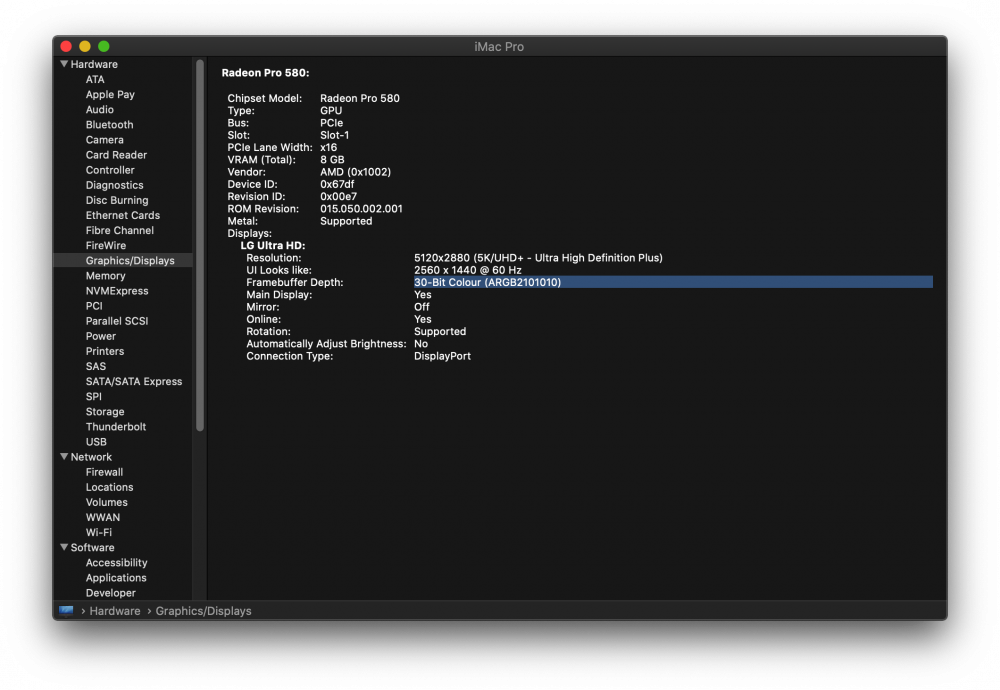Select the LG Ultra HD display heading
The image size is (1000, 690).
273,246
